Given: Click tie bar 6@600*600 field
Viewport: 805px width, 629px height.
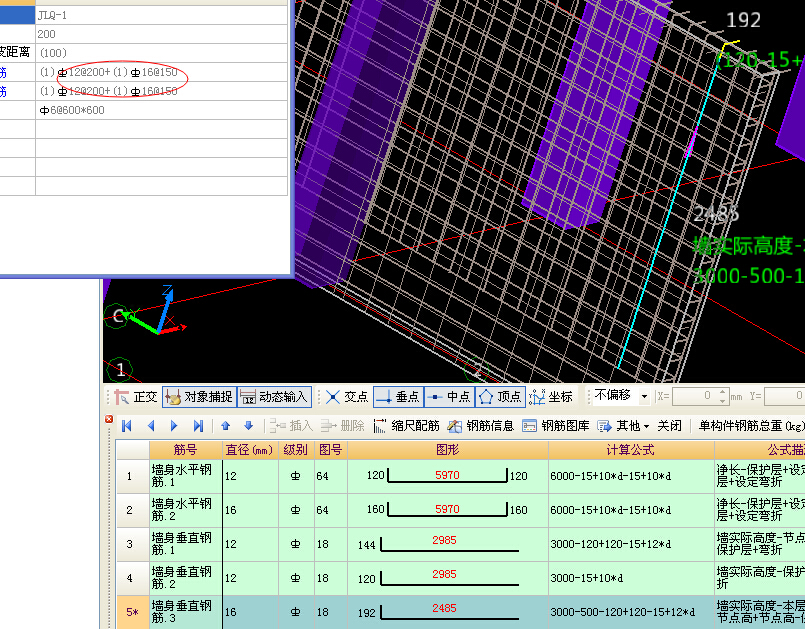Looking at the screenshot, I should pos(161,110).
